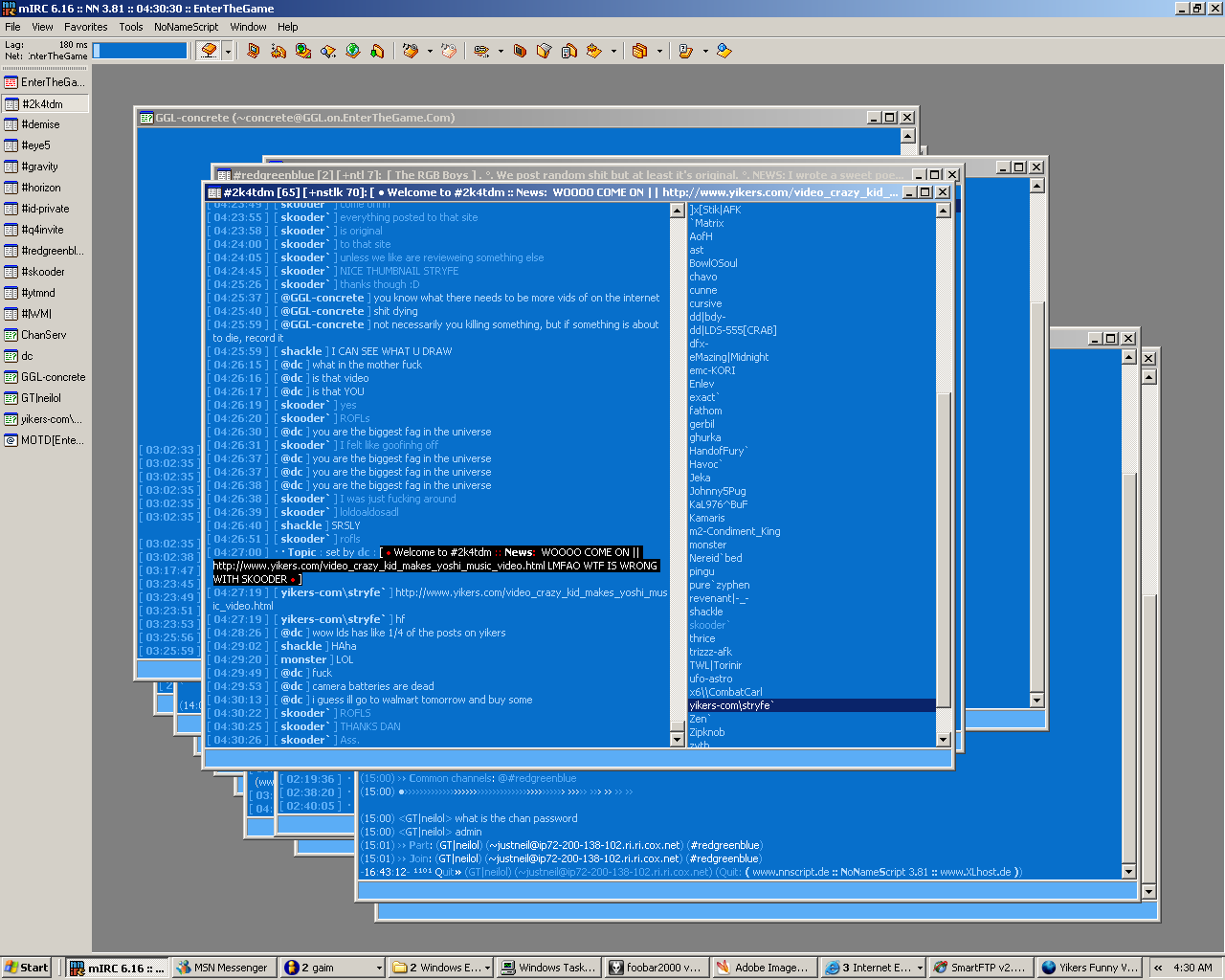
Task: Open MSN Messenger from the taskbar
Action: 223,968
